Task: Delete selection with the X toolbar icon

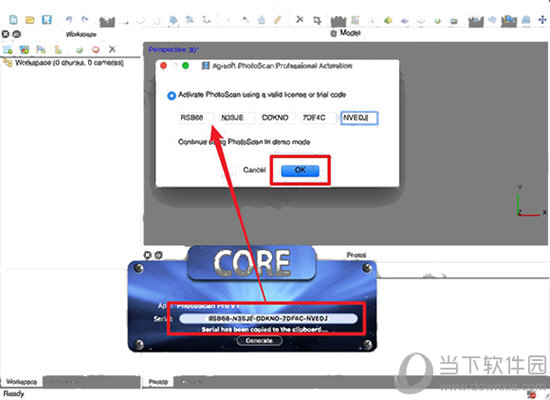Action: pyautogui.click(x=300, y=20)
